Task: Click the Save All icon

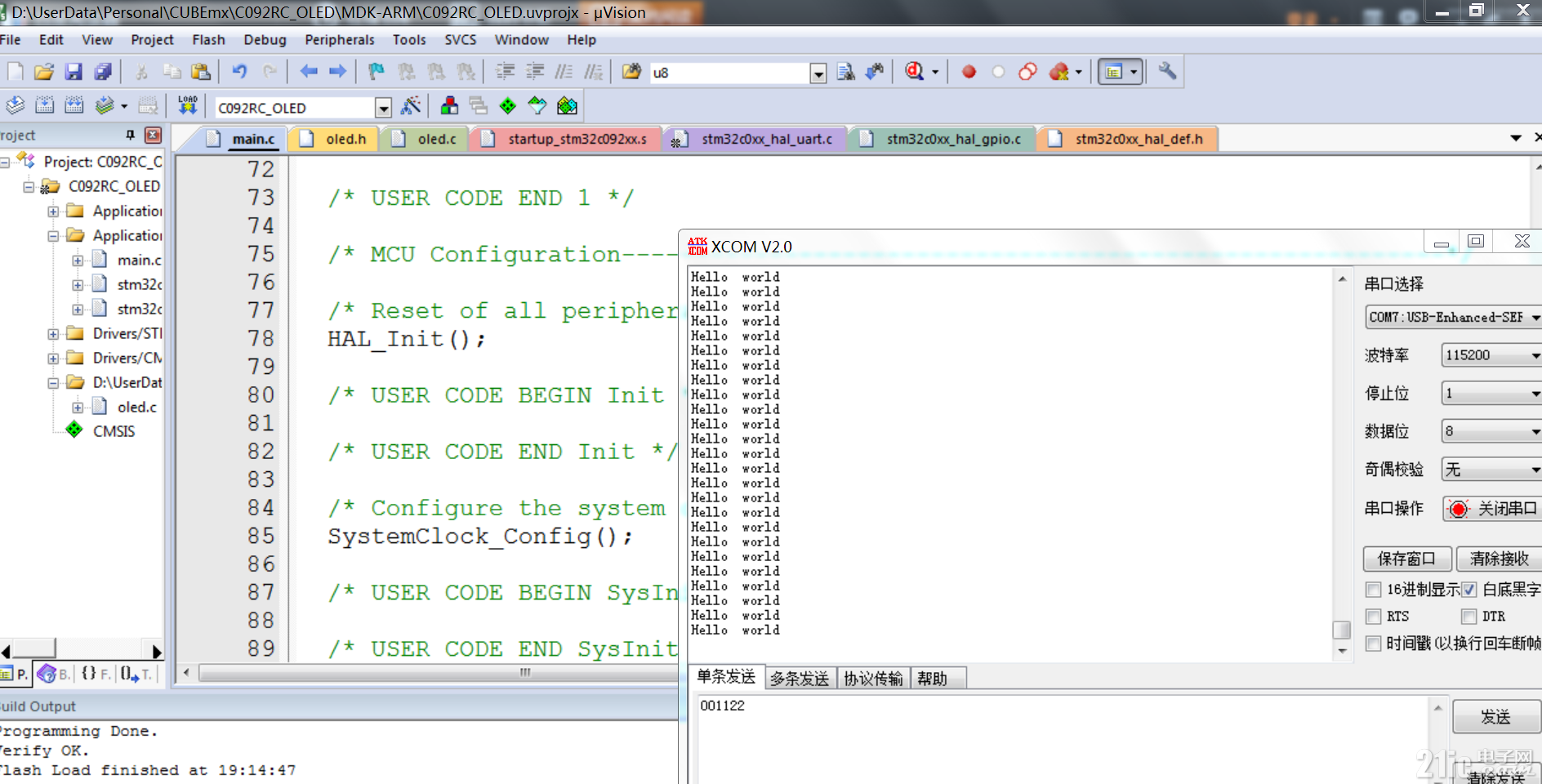Action: [103, 72]
